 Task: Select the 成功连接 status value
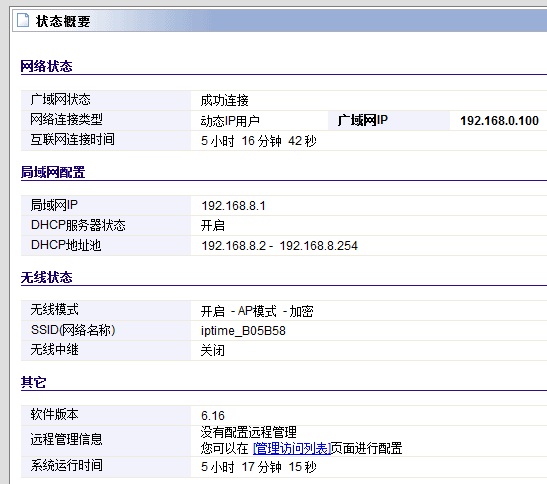[224, 100]
